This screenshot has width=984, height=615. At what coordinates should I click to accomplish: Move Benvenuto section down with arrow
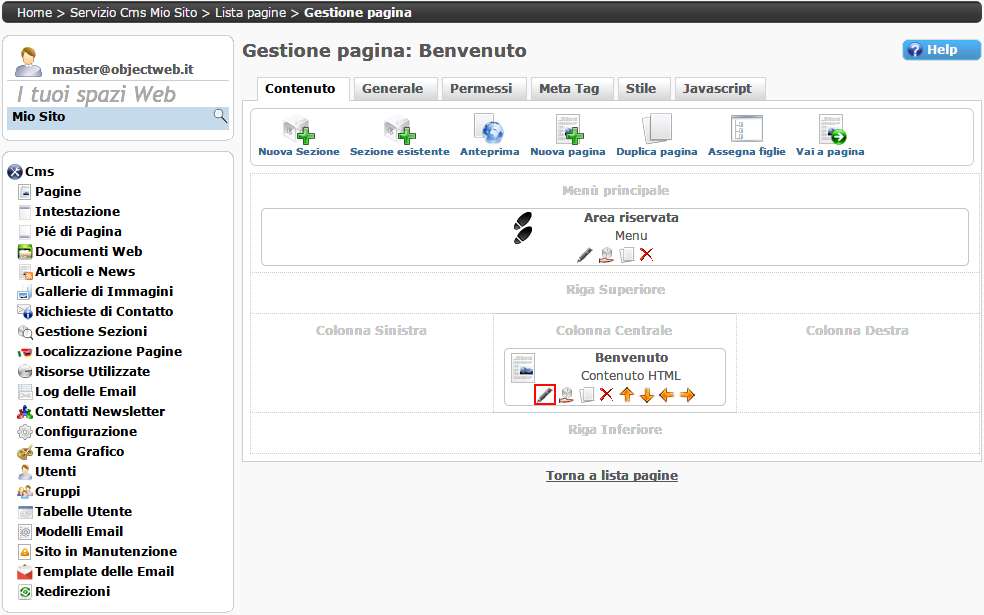647,395
